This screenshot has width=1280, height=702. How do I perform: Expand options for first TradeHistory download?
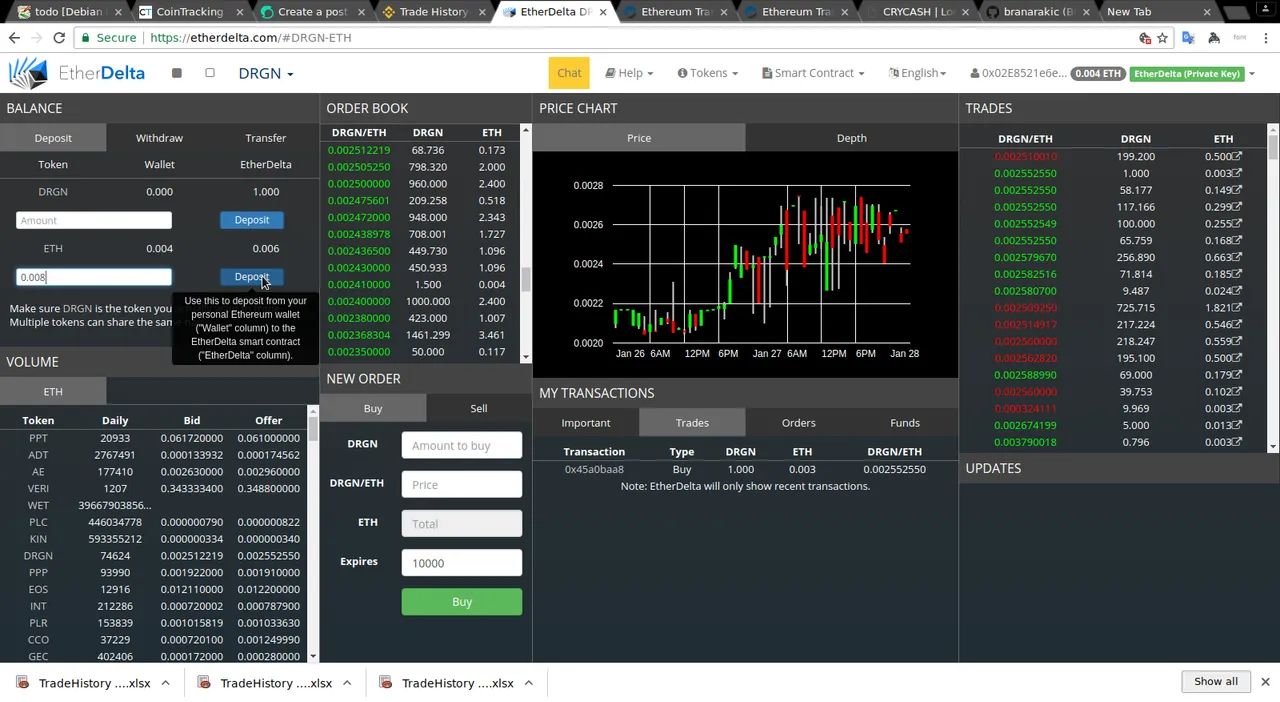tap(165, 683)
